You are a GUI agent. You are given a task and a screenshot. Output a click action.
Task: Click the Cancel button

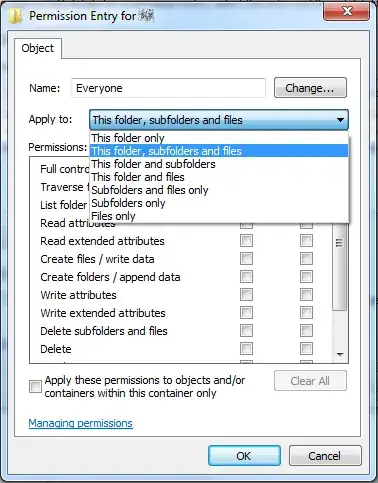tap(325, 456)
